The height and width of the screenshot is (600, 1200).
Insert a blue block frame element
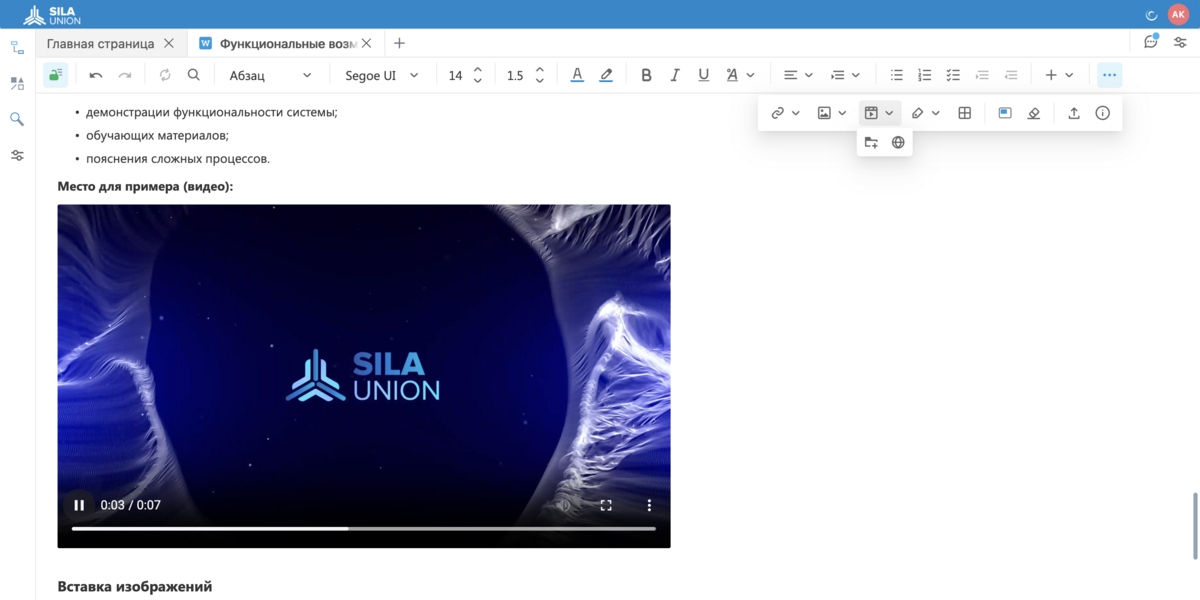click(x=1005, y=113)
